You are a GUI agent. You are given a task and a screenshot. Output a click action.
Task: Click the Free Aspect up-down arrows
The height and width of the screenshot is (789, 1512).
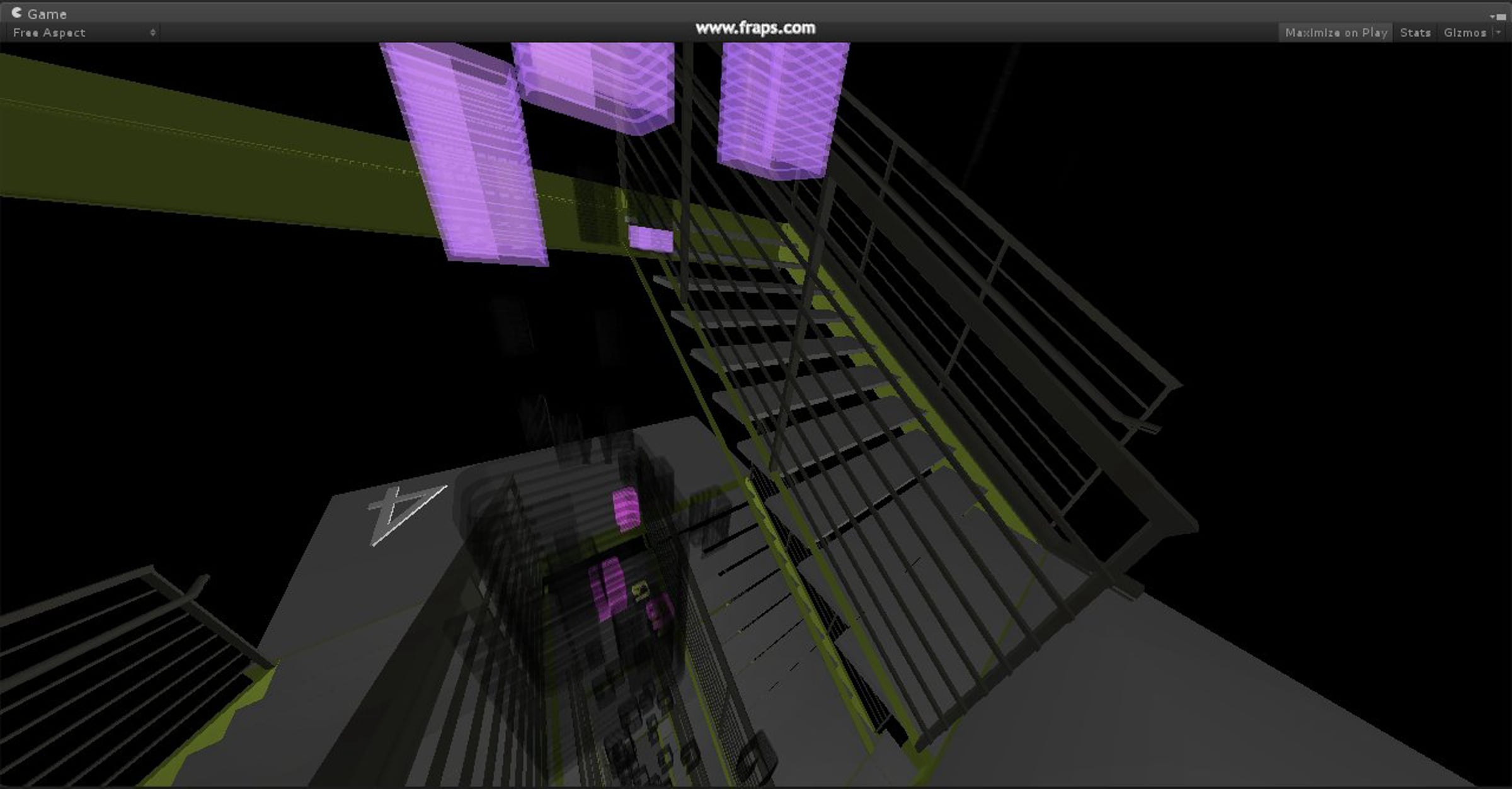152,33
